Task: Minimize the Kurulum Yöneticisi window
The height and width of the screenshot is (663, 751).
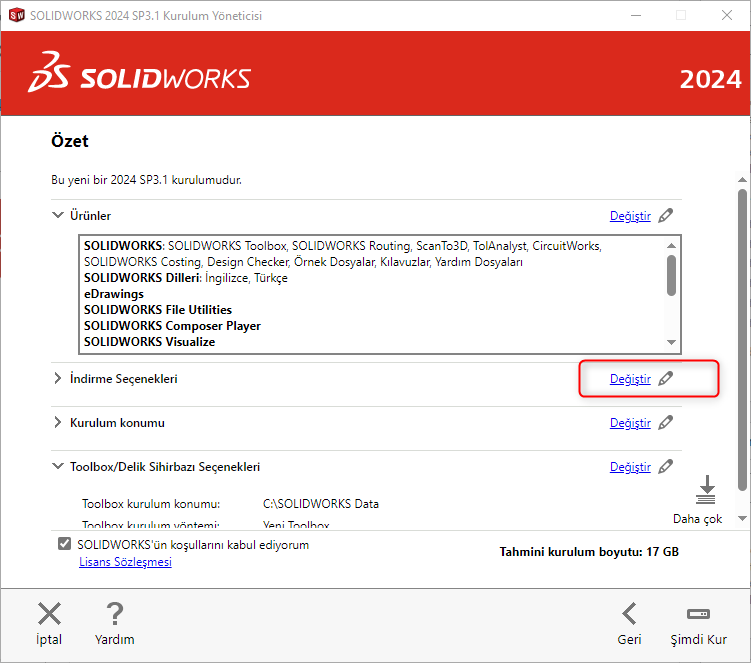Action: [636, 15]
